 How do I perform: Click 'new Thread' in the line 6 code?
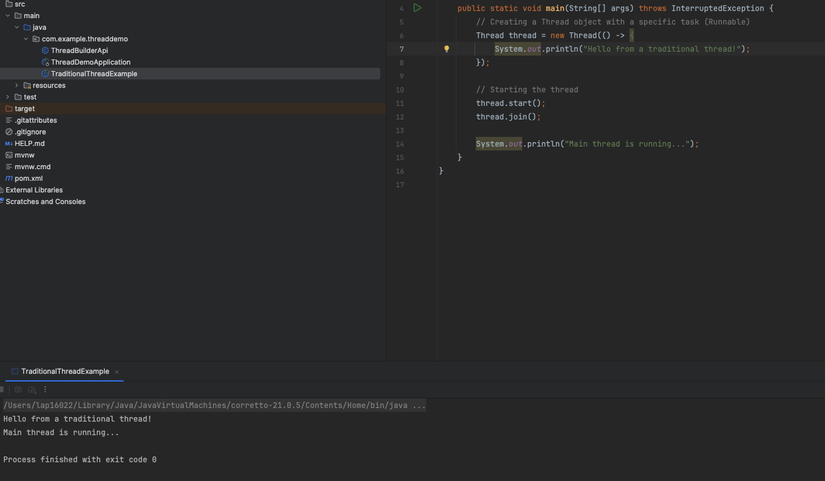pos(574,35)
